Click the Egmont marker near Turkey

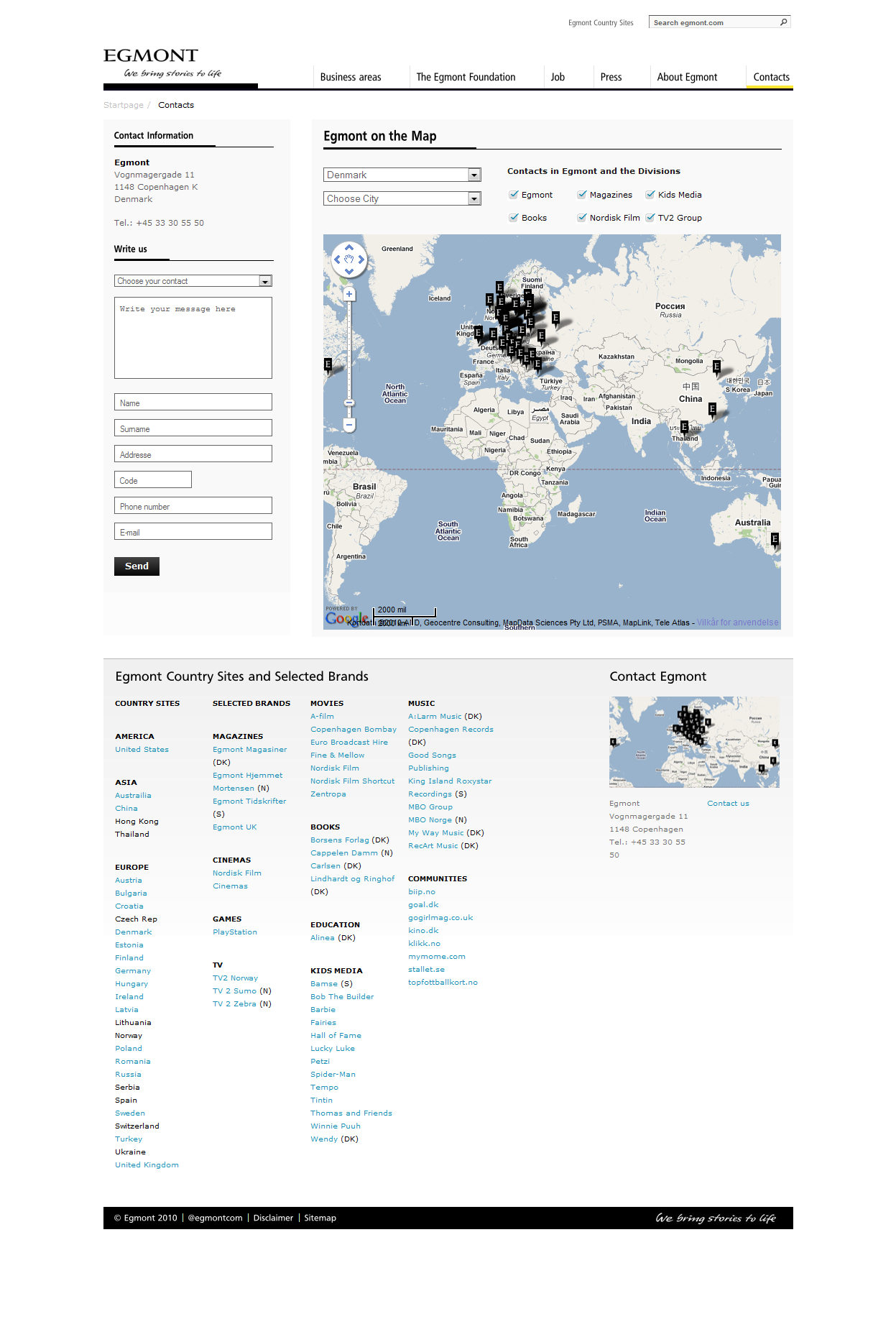pyautogui.click(x=537, y=364)
